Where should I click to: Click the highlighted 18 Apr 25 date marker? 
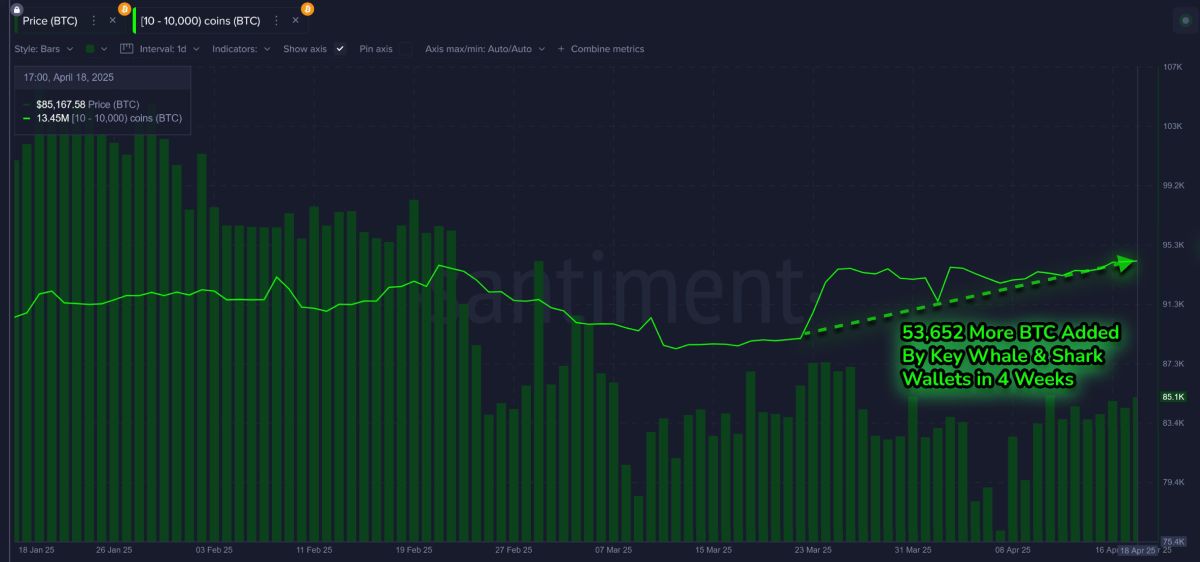point(1137,550)
